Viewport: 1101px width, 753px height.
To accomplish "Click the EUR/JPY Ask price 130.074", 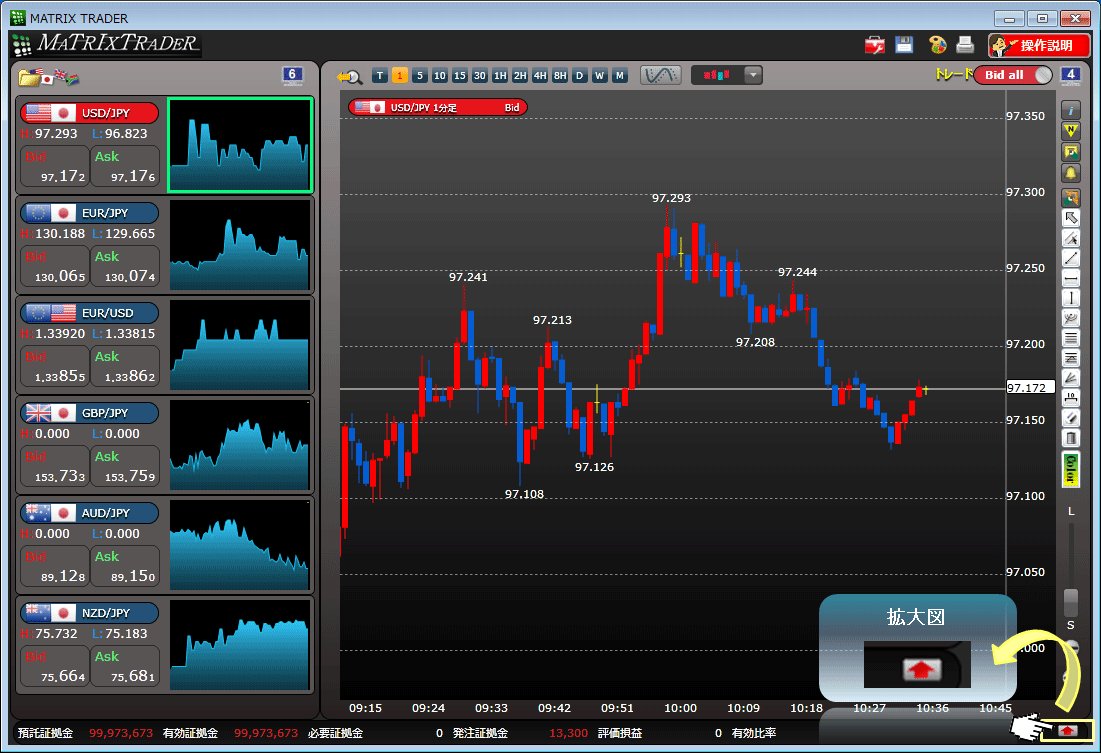I will (x=125, y=266).
